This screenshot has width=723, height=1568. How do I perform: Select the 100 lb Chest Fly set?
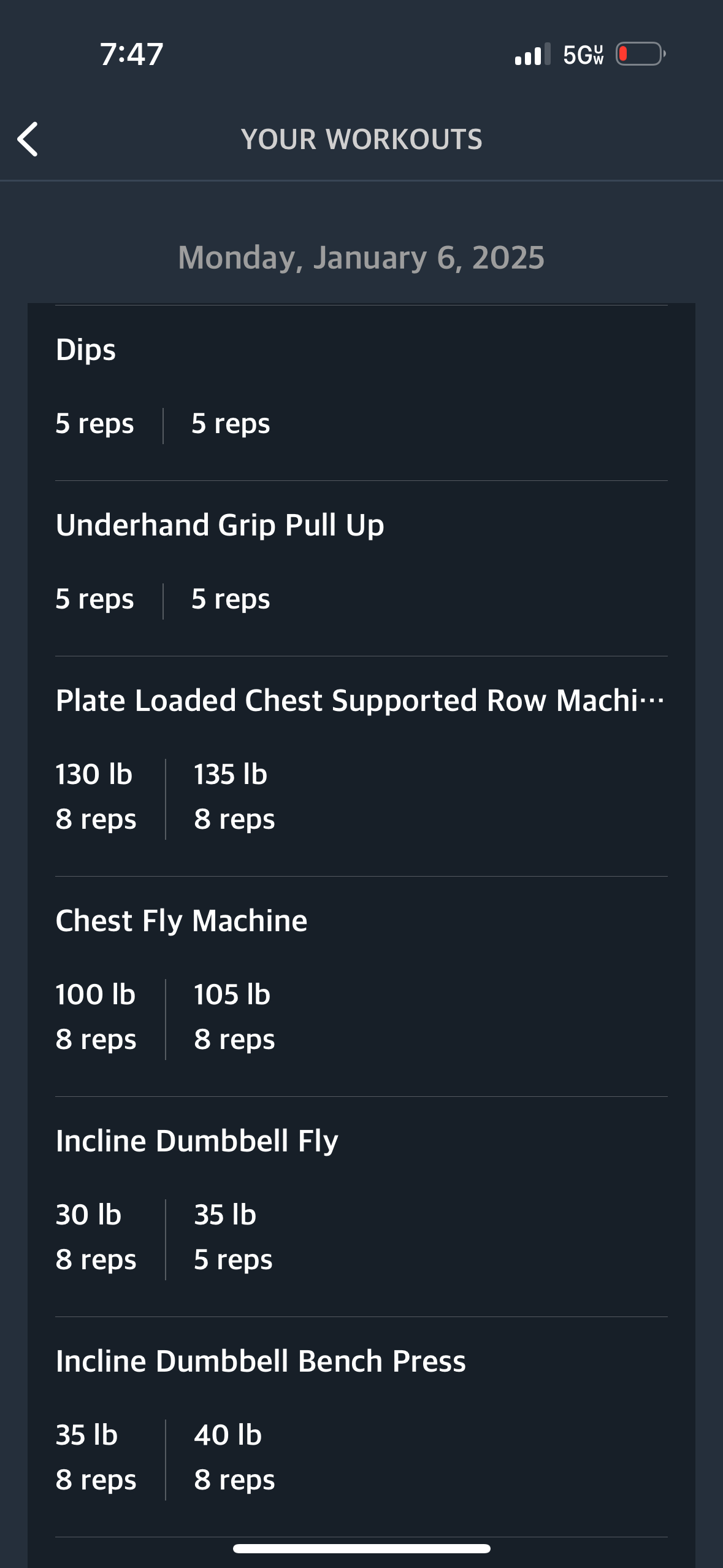pyautogui.click(x=96, y=1017)
